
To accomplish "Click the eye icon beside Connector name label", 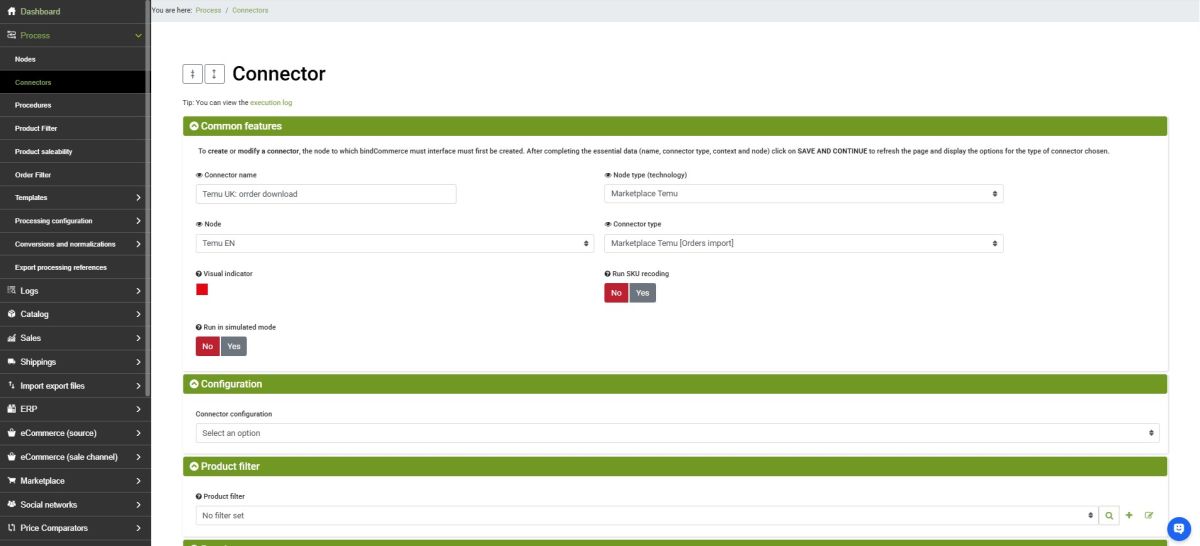I will (x=199, y=175).
